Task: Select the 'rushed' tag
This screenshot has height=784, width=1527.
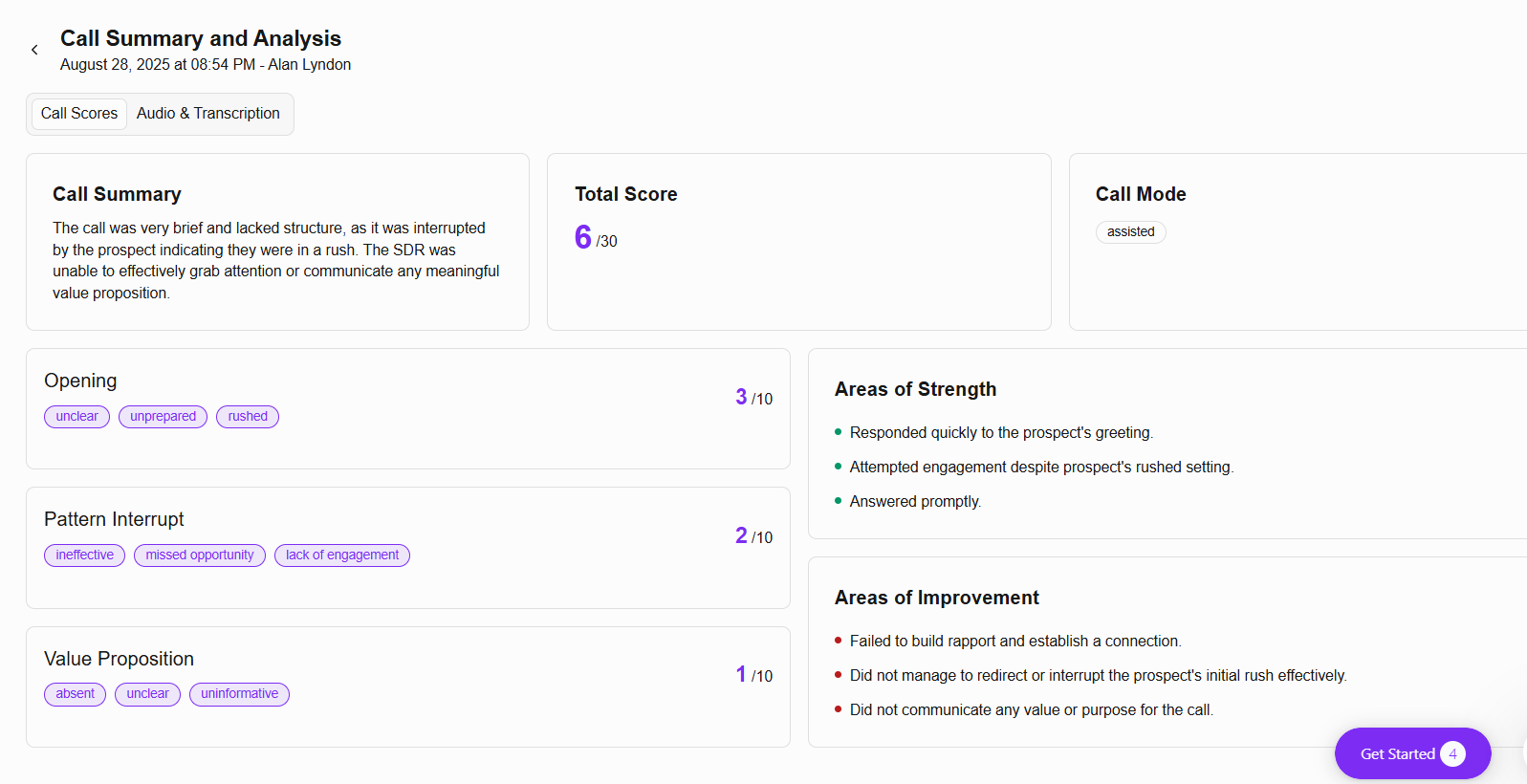Action: click(x=248, y=417)
